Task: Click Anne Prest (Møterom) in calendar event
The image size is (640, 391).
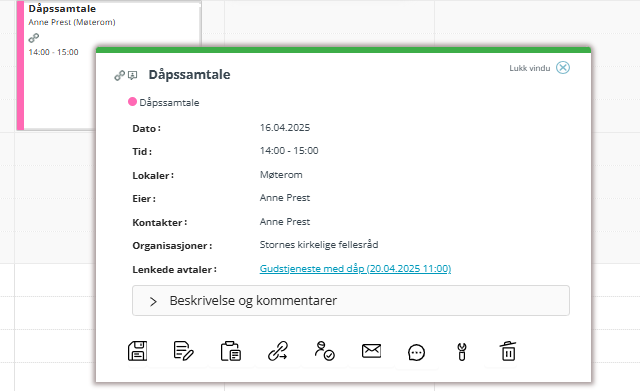Action: click(72, 22)
